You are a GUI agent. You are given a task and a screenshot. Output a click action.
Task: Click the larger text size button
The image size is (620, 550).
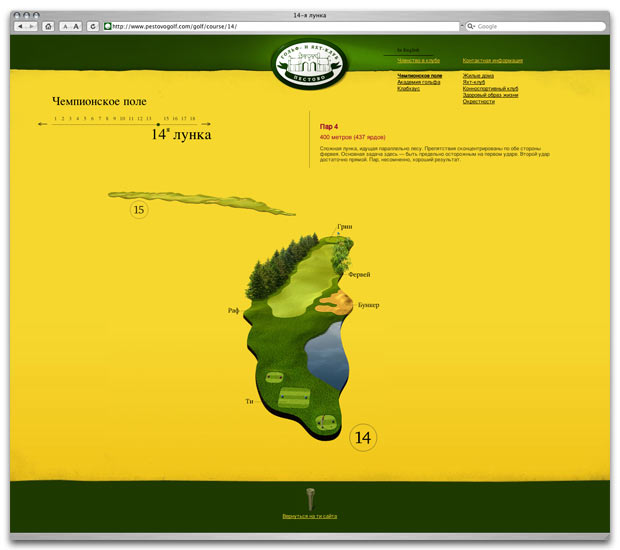[77, 26]
